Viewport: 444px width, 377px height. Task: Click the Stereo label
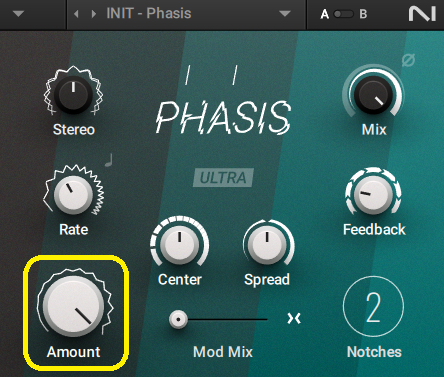point(74,130)
